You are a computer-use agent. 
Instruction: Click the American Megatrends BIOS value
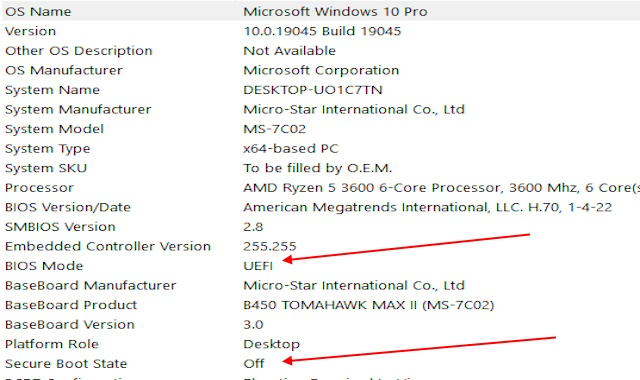point(427,207)
